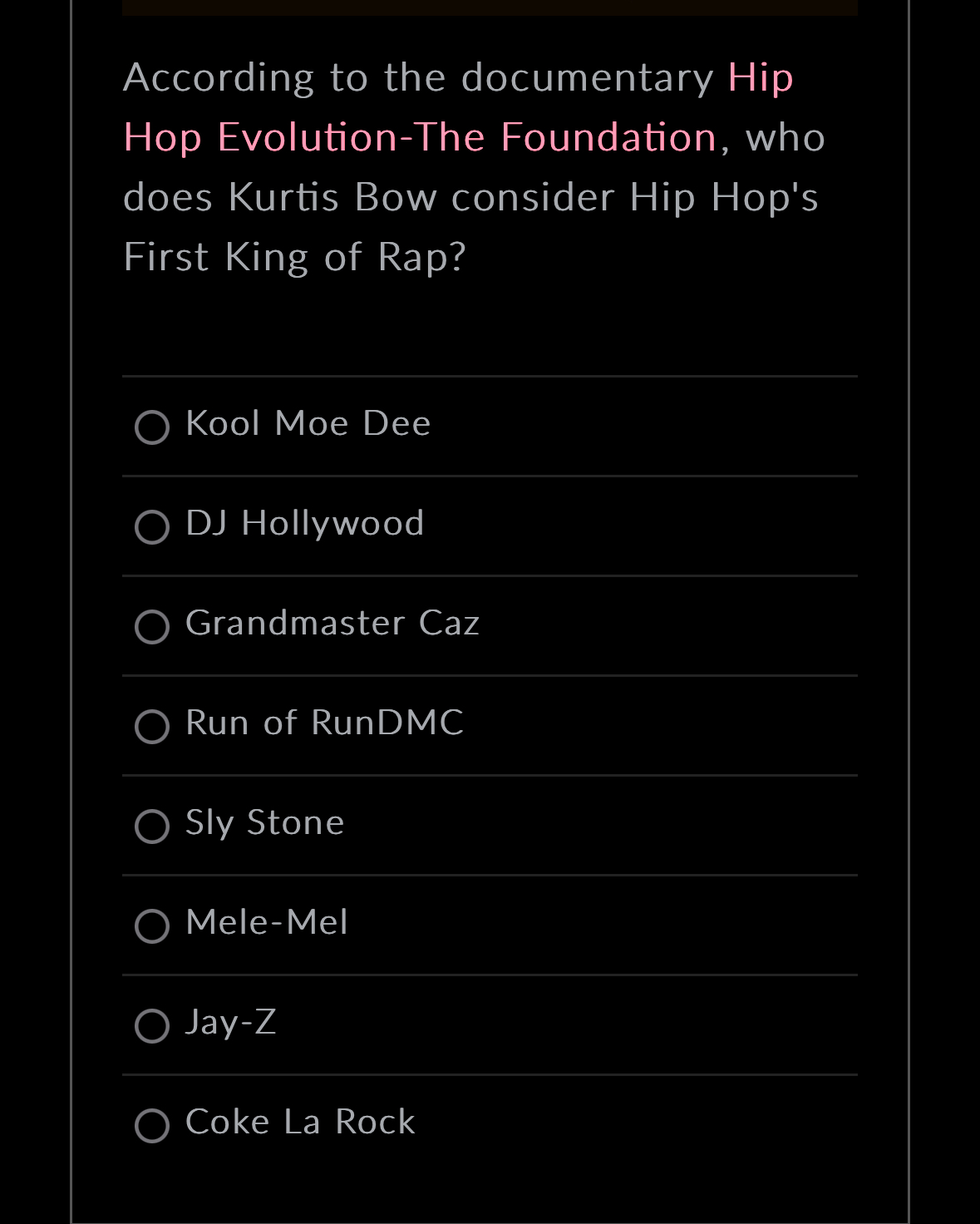The image size is (980, 1224).
Task: Click the Coke La Rock answer text label
Action: tap(300, 1123)
